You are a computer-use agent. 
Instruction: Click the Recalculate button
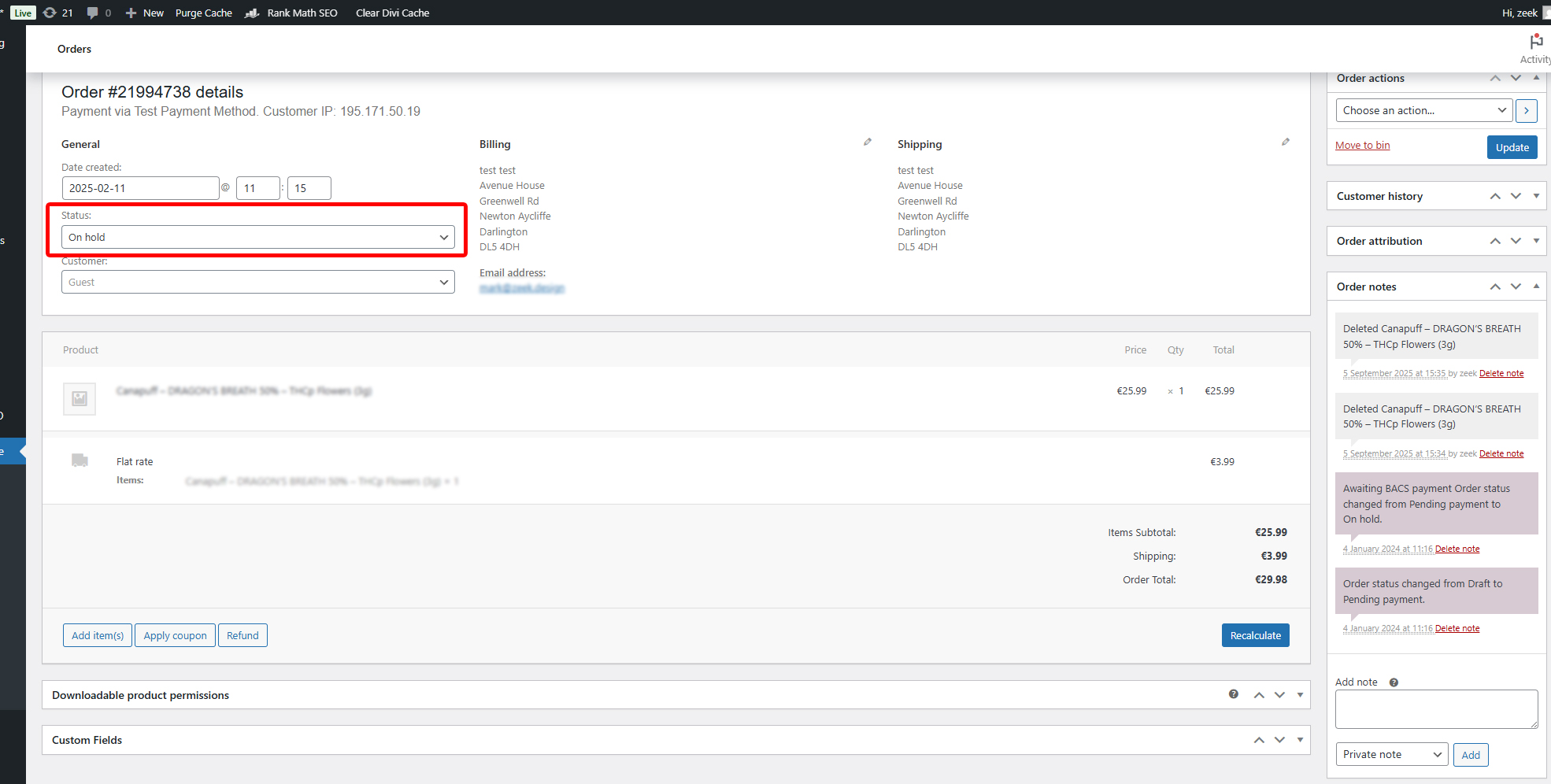[x=1255, y=635]
